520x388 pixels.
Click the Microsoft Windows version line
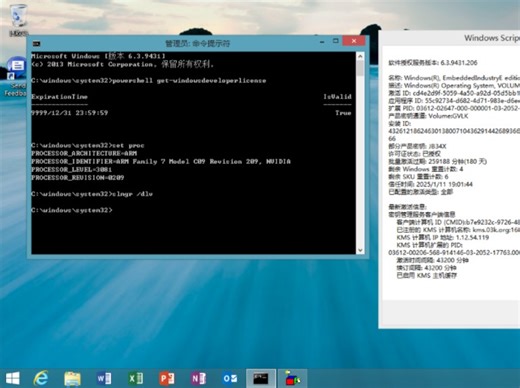tap(98, 56)
